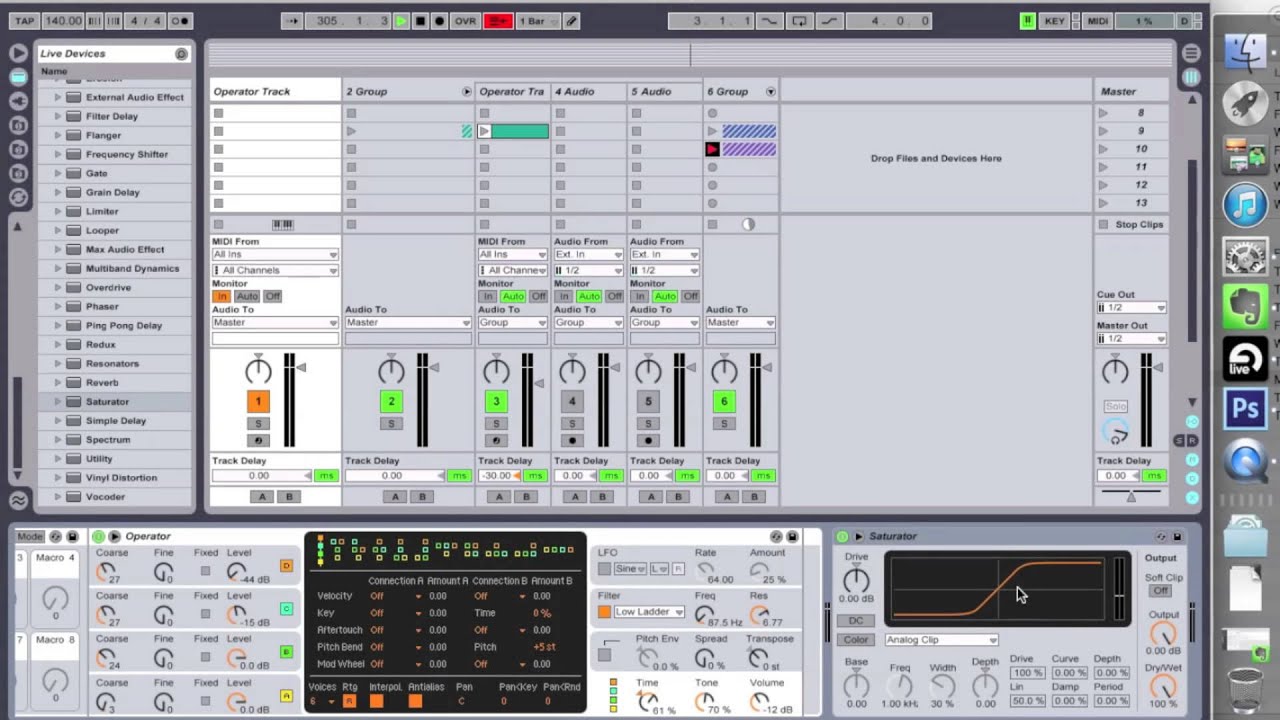Image resolution: width=1280 pixels, height=720 pixels.
Task: Click the Master track header
Action: [x=1131, y=91]
